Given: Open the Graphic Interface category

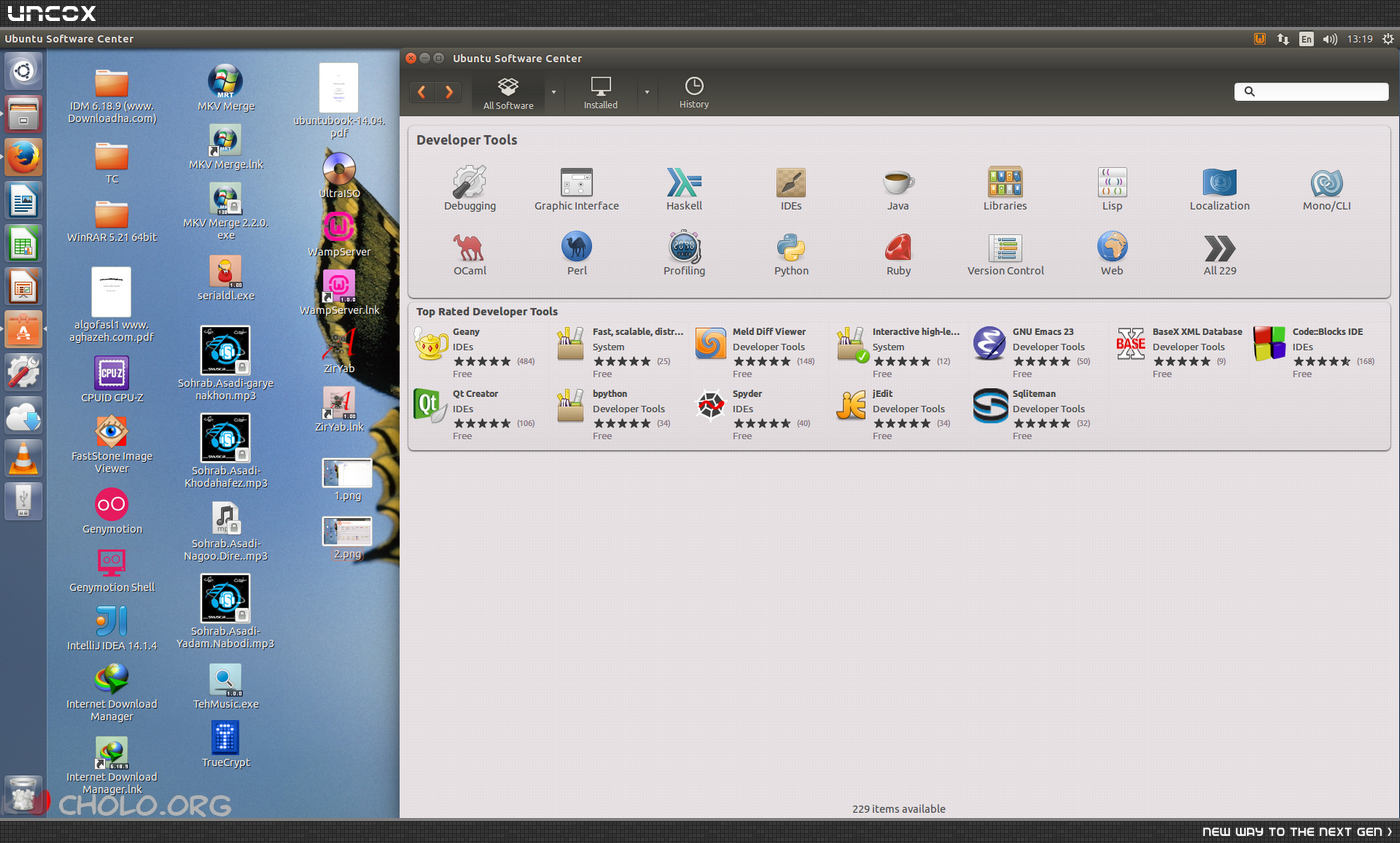Looking at the screenshot, I should point(576,189).
